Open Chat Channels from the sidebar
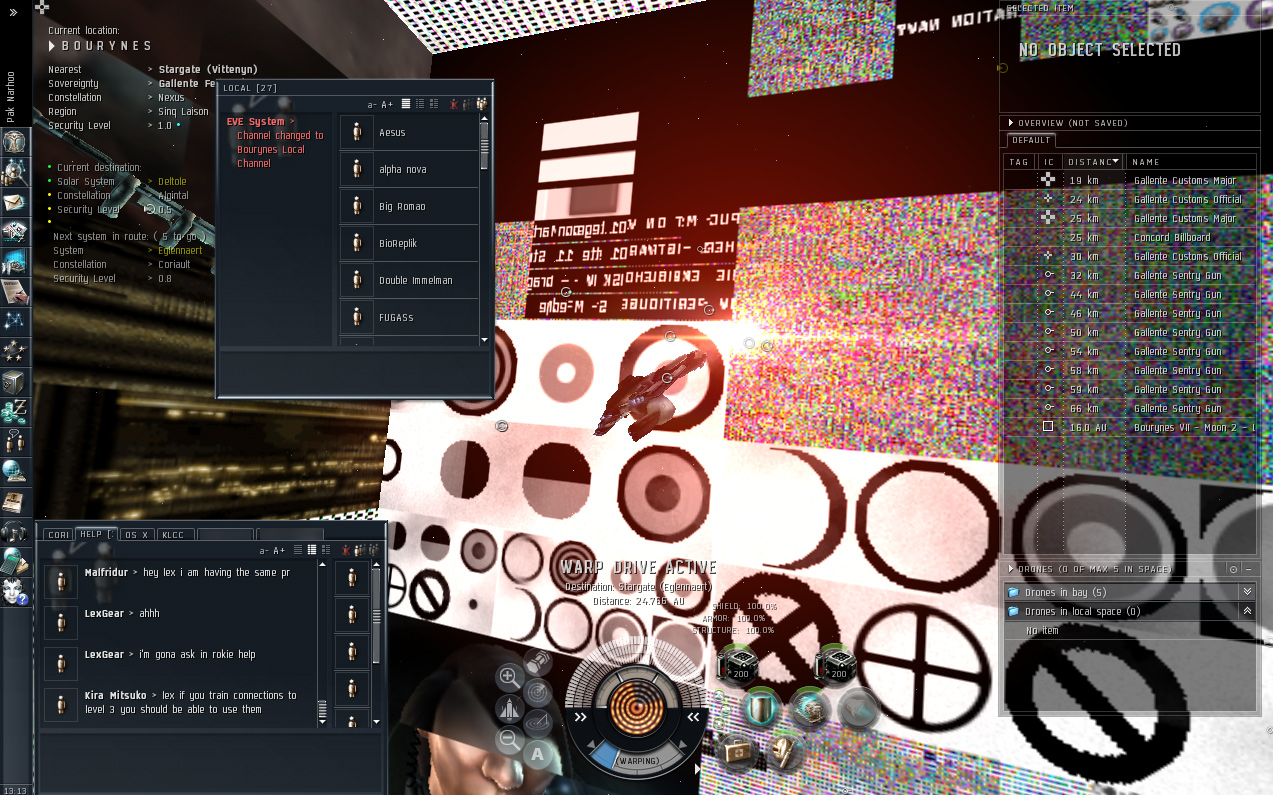This screenshot has height=795, width=1273. 14,441
